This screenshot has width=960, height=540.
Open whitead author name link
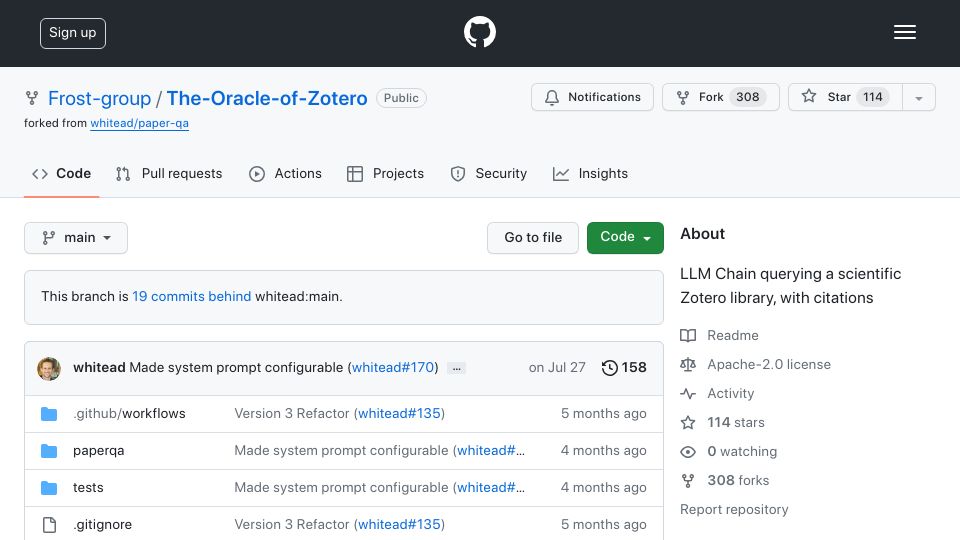point(99,367)
